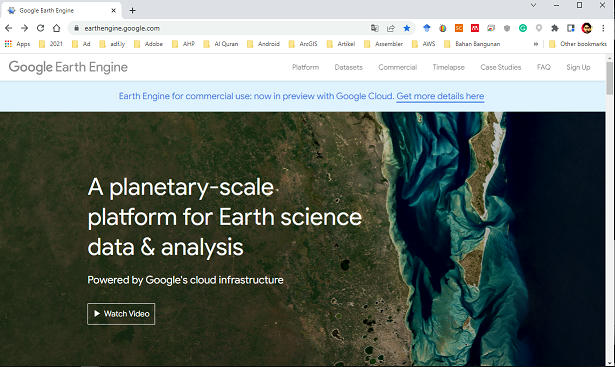Click the gray map pin extension icon
Viewport: 615px width, 367px height.
[539, 28]
